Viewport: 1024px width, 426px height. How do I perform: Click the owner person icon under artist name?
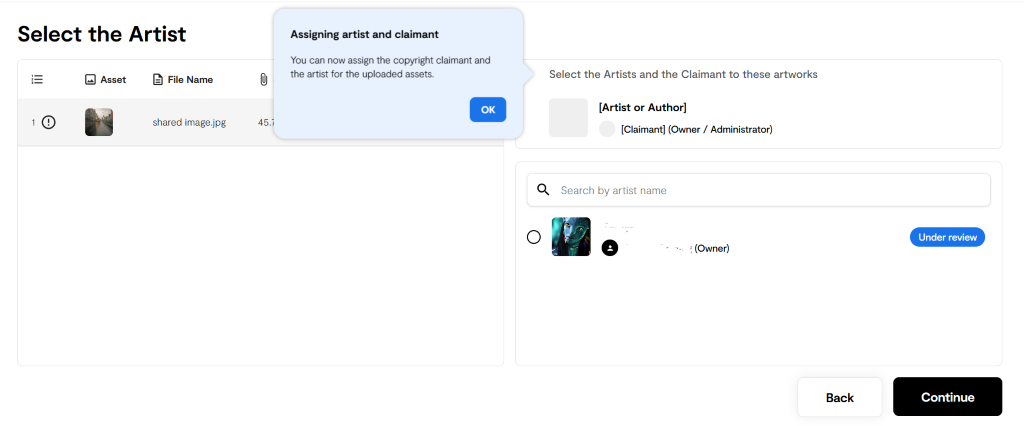point(609,248)
